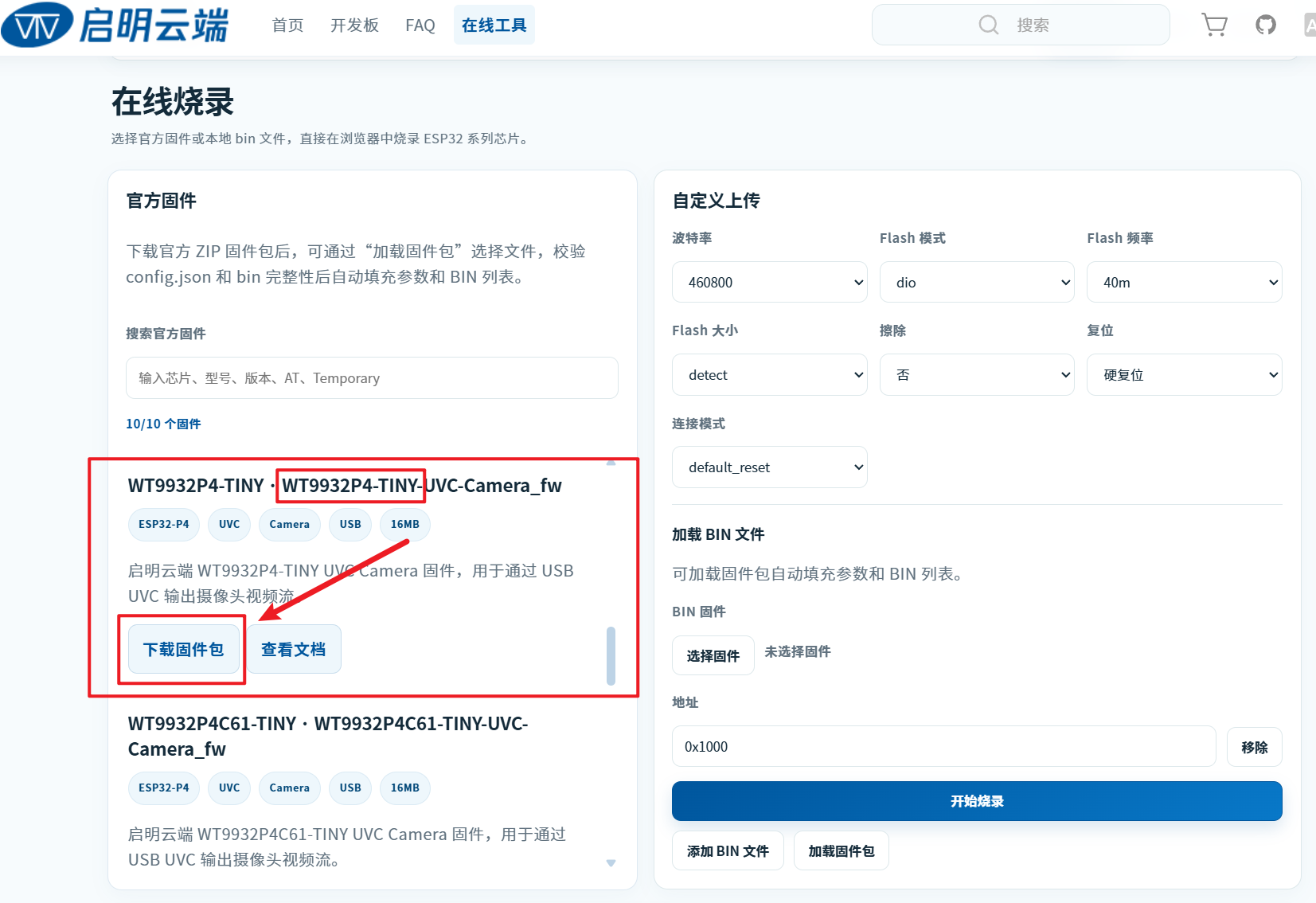Click ESP32-P4 tag in WT9932P4C61-TINY card
This screenshot has height=903, width=1316.
coord(163,788)
